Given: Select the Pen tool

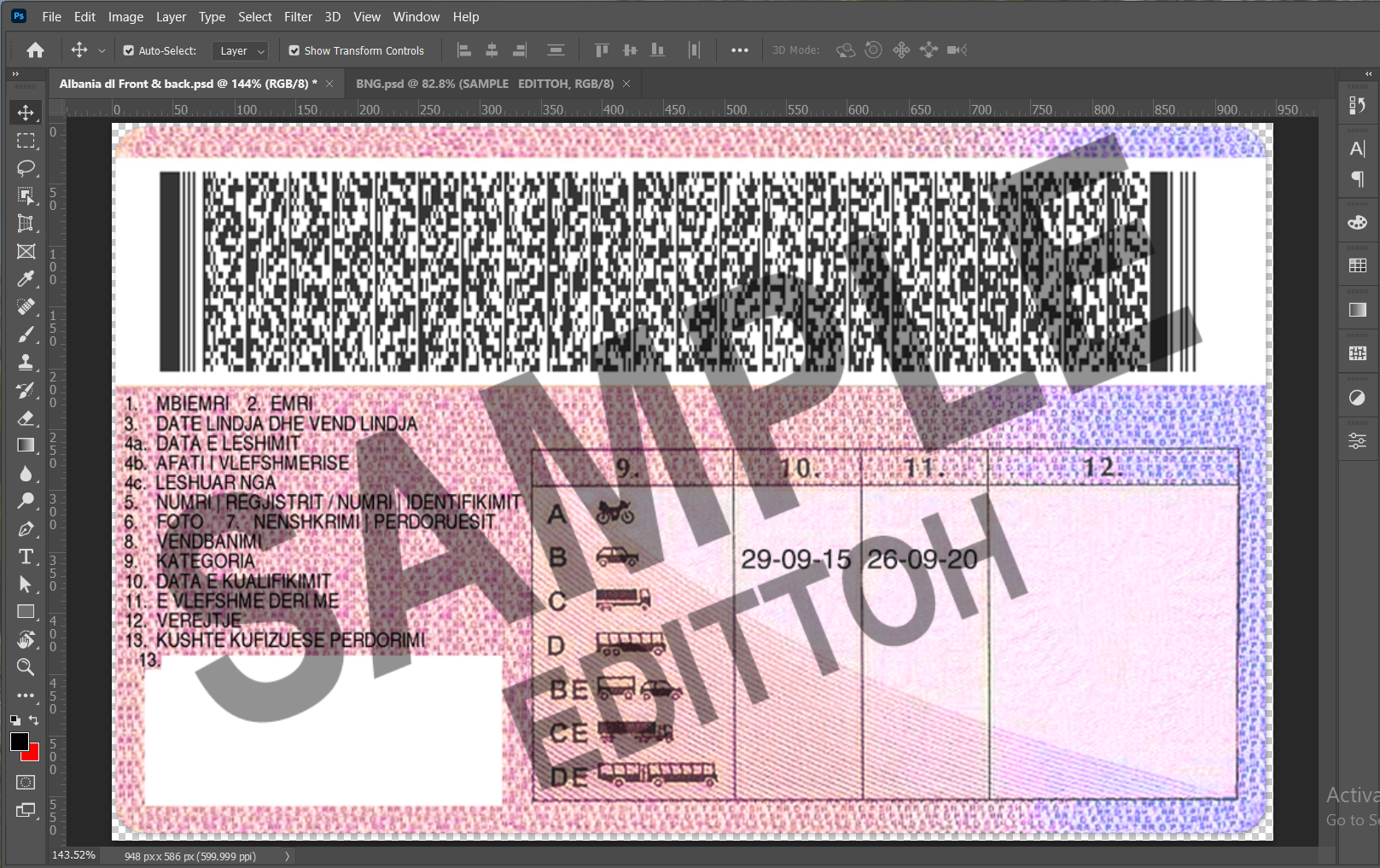Looking at the screenshot, I should (x=26, y=528).
